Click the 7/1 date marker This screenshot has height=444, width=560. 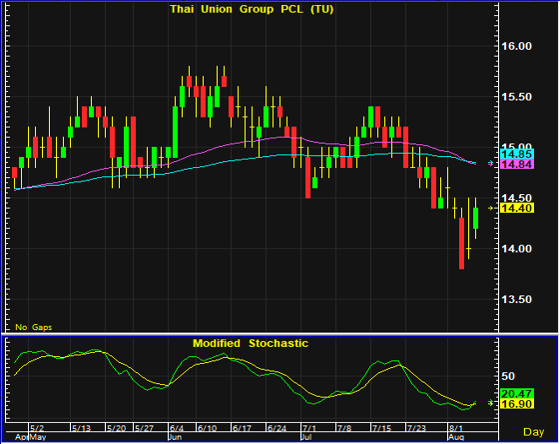[309, 428]
